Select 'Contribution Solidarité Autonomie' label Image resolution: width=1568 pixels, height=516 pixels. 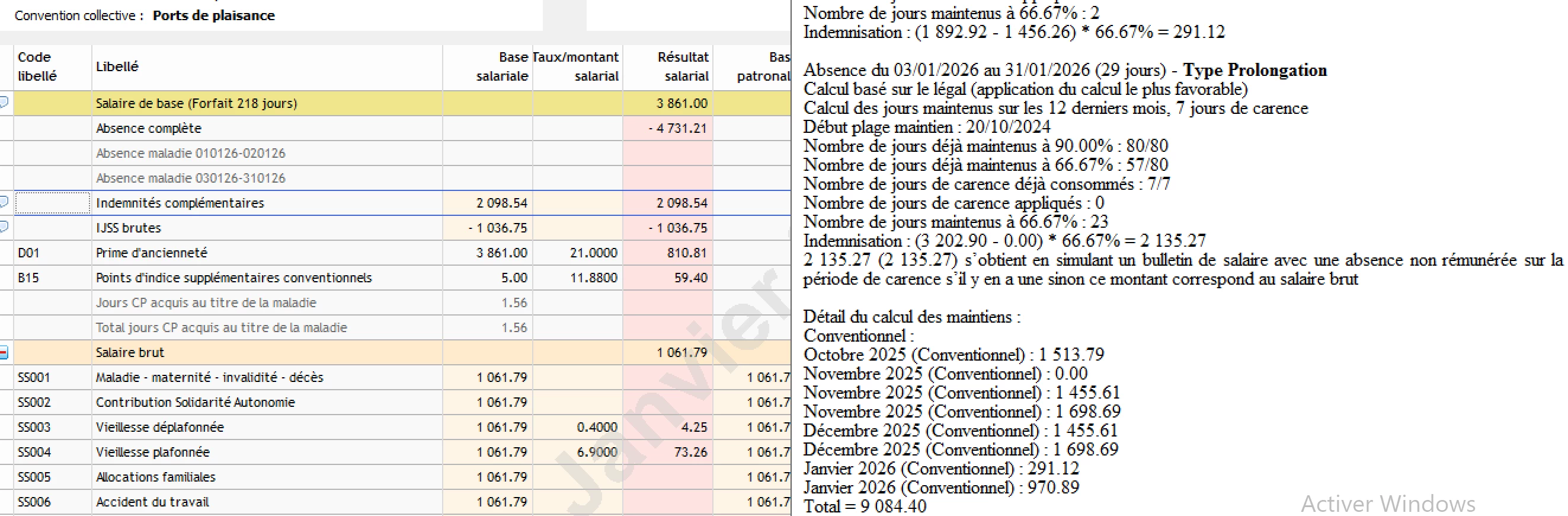(196, 403)
